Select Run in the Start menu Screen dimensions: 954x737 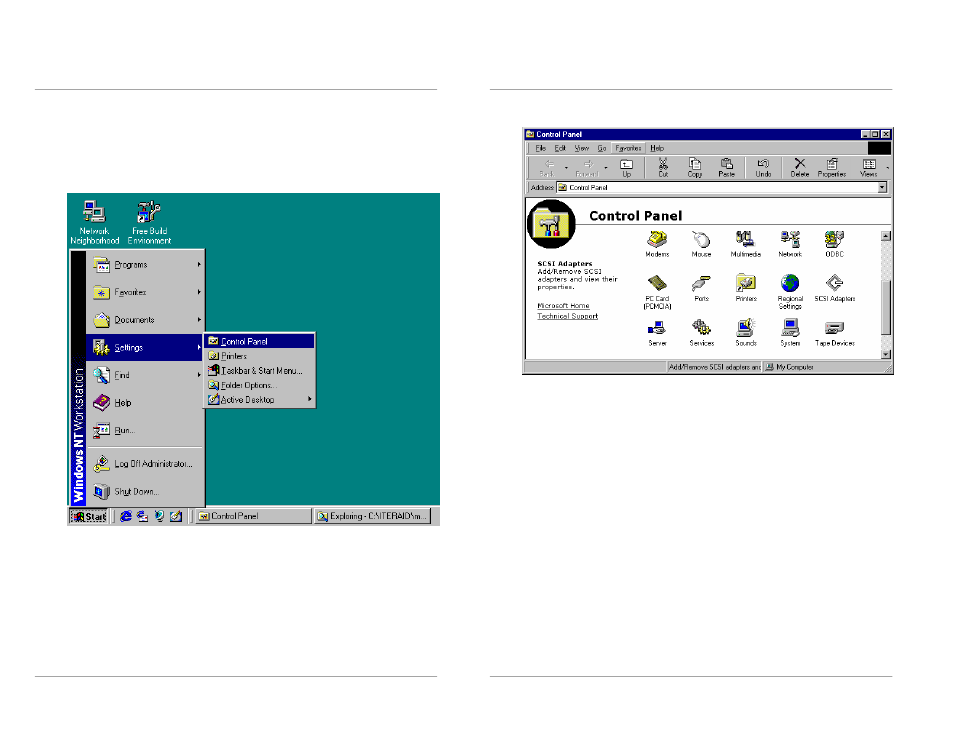pos(145,430)
